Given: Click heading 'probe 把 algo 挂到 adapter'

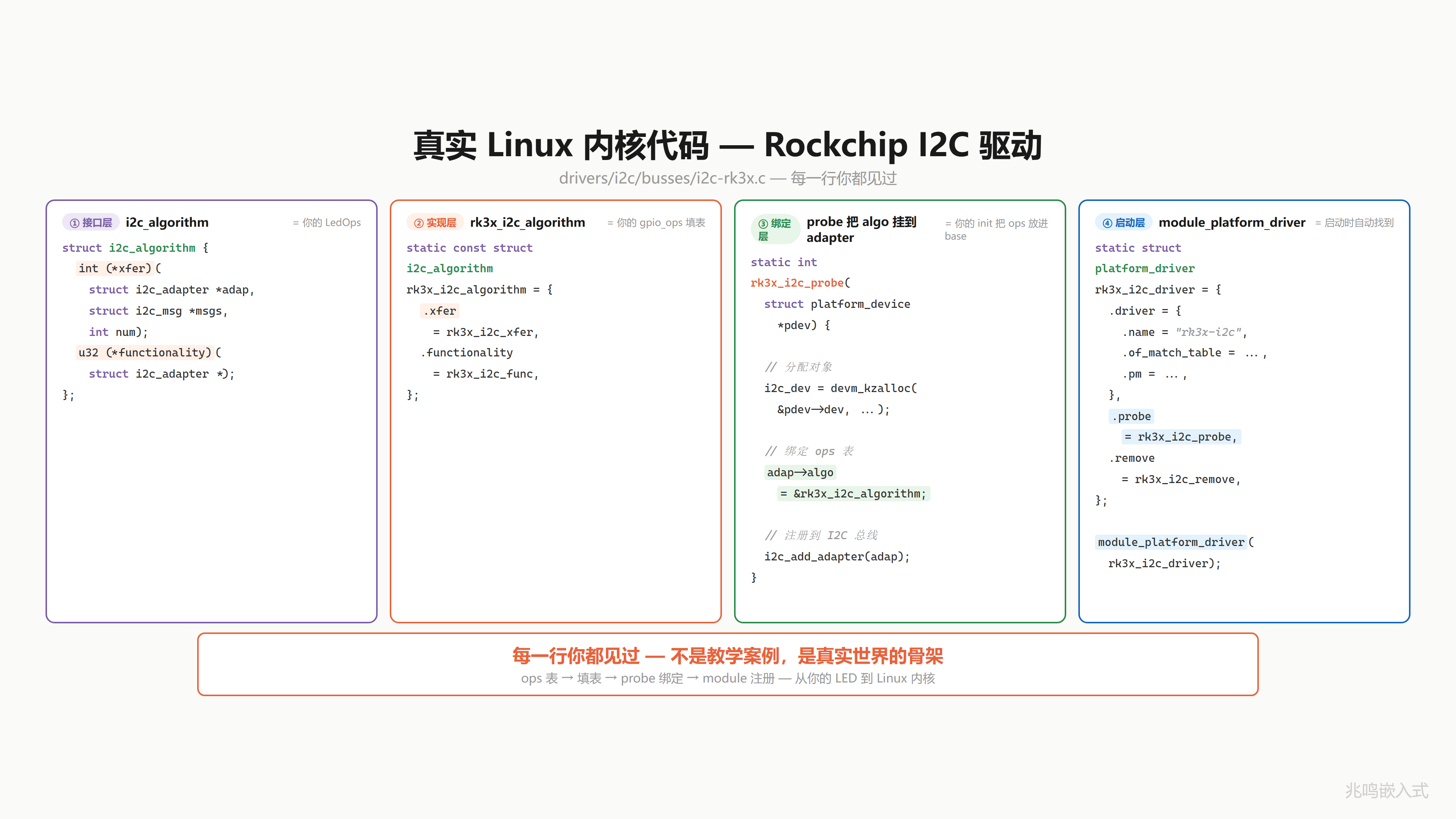Looking at the screenshot, I should [861, 229].
